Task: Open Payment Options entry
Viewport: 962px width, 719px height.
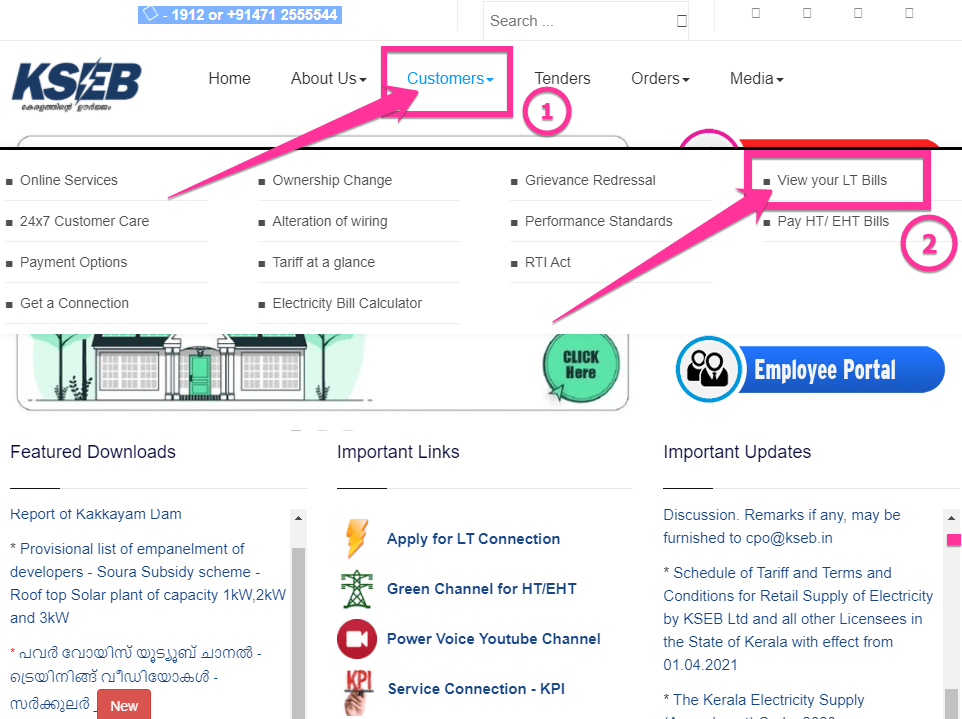Action: (x=74, y=263)
